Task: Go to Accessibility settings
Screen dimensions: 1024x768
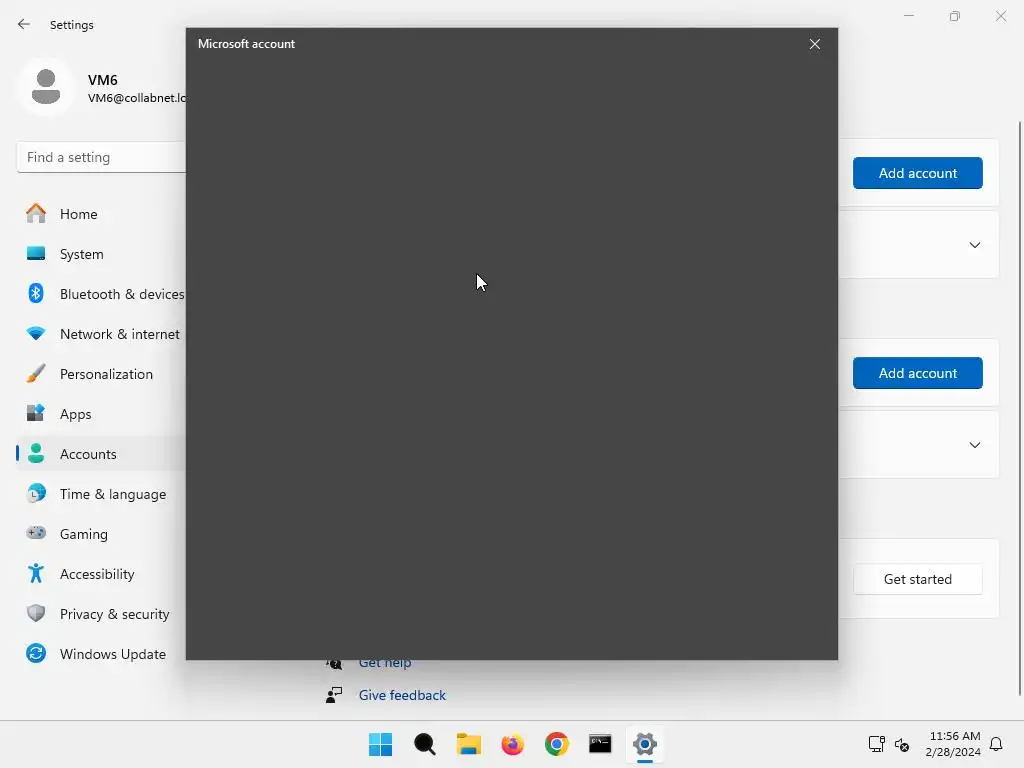Action: [x=101, y=574]
